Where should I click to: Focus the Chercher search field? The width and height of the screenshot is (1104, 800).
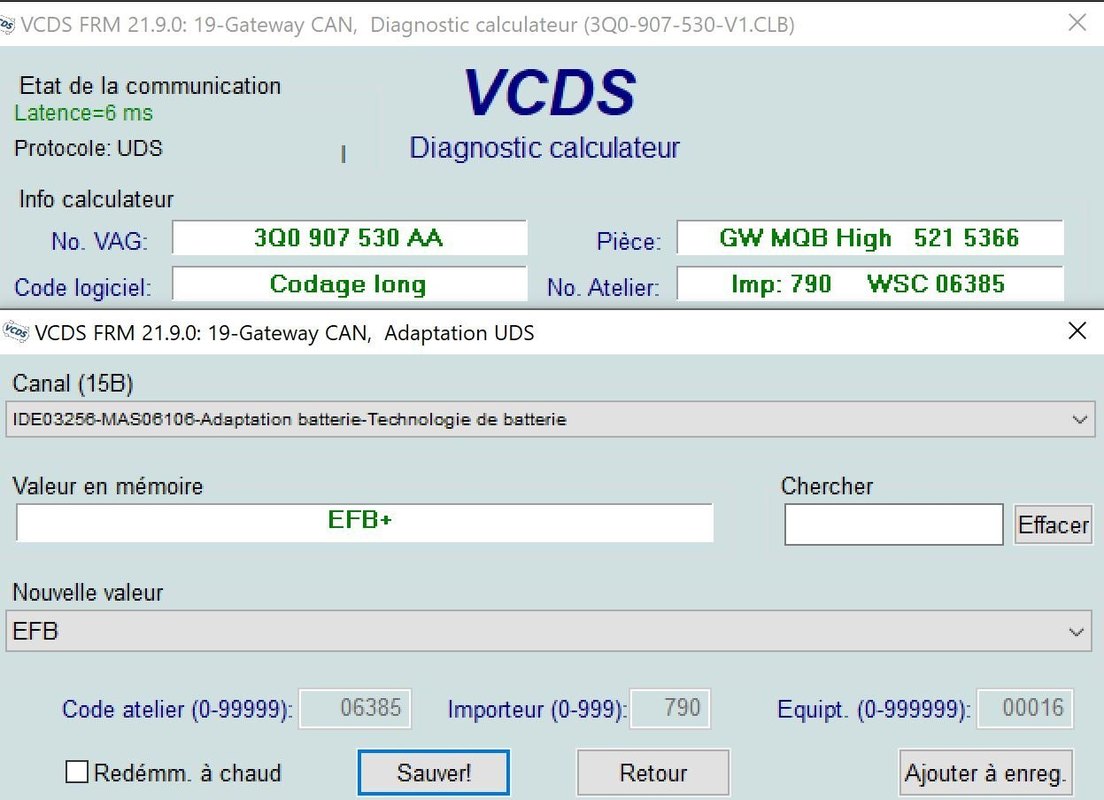coord(893,525)
